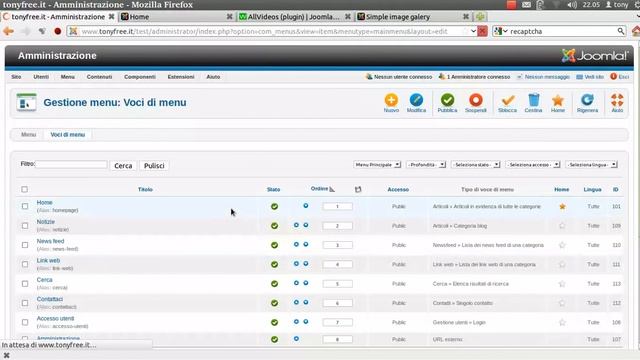Image resolution: width=640 pixels, height=360 pixels.
Task: Open the tony user menu in panel
Action: tap(617, 4)
